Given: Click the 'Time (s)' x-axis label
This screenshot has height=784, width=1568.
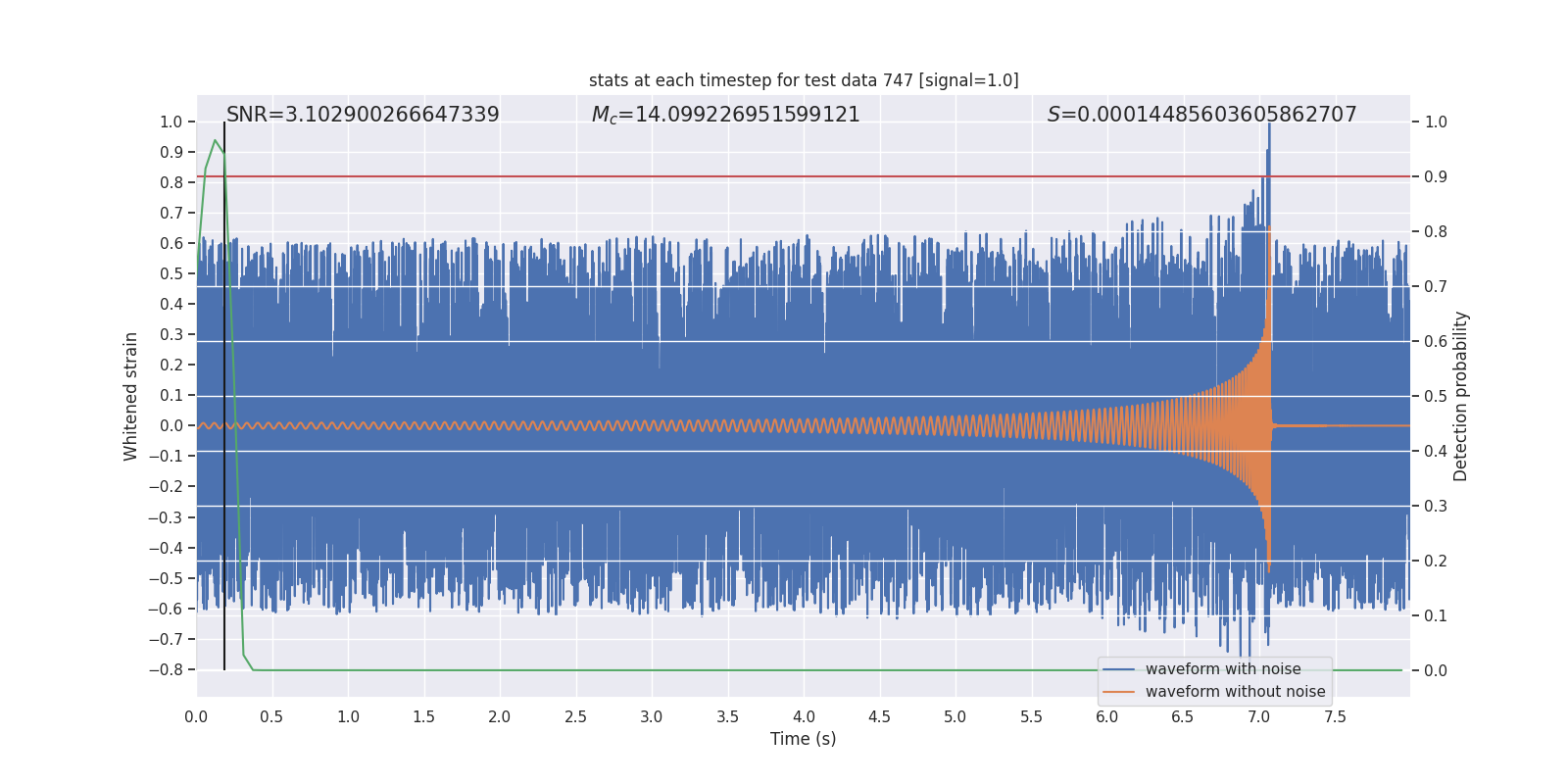Looking at the screenshot, I should 803,739.
